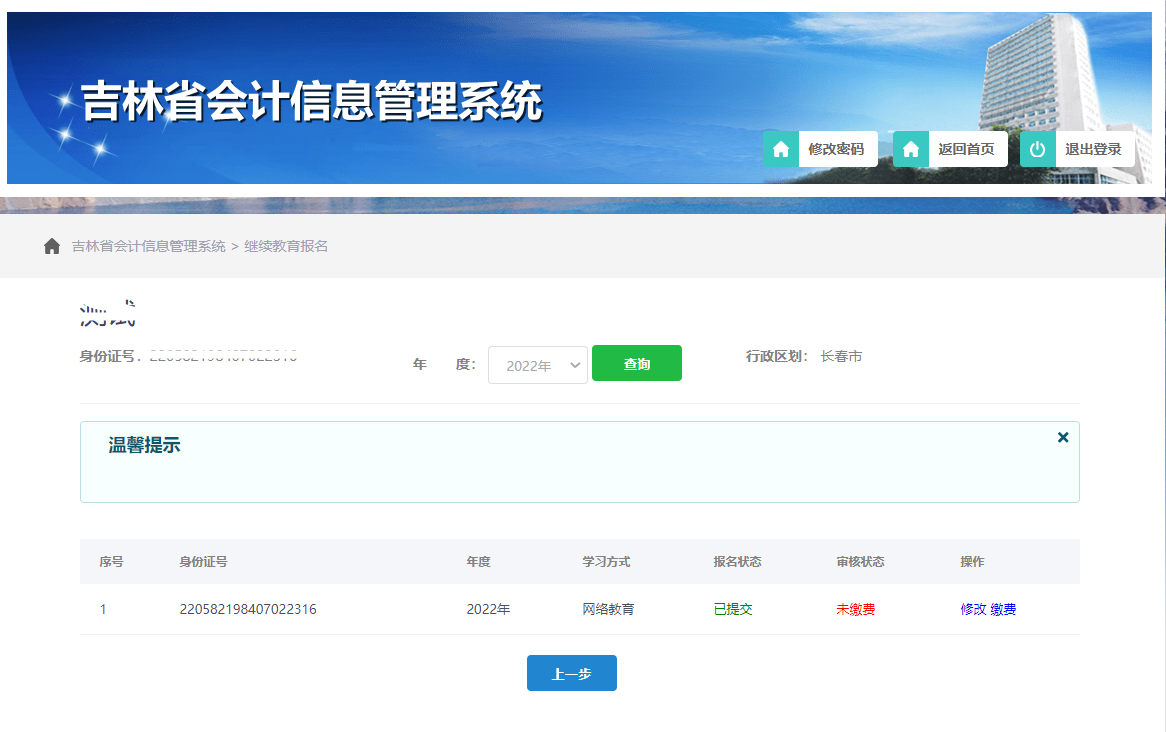Screen dimensions: 1166x732
Task: Click the home icon beside 修改密码
Action: 780,149
